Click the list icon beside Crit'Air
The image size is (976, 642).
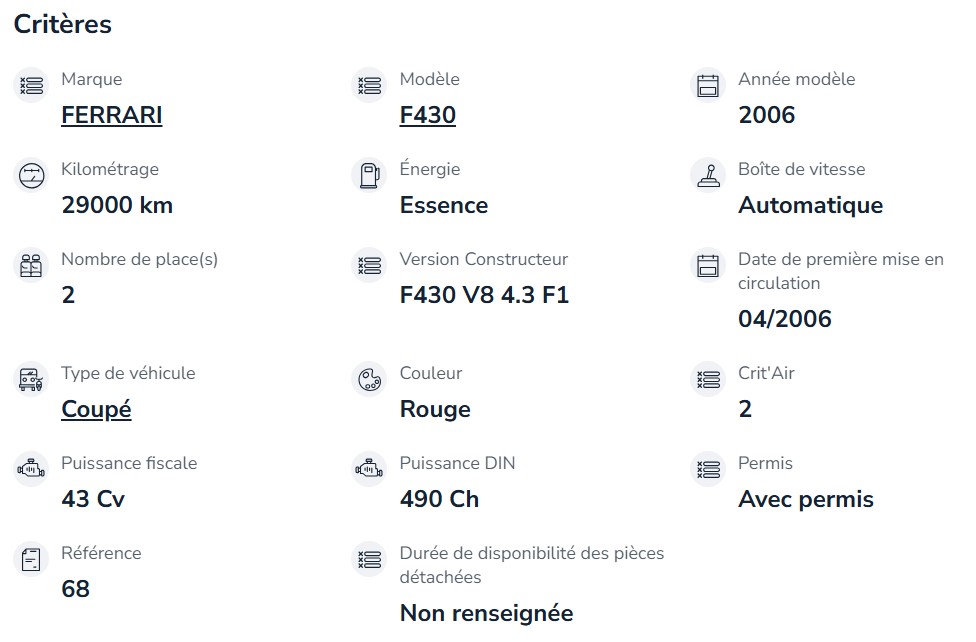coord(708,379)
